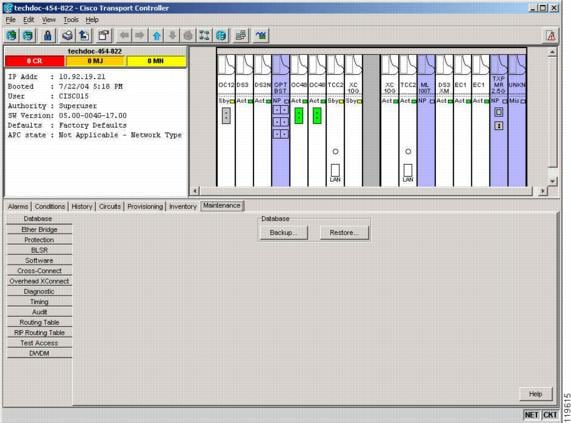Open the View menu
This screenshot has width=571, height=423.
click(48, 20)
